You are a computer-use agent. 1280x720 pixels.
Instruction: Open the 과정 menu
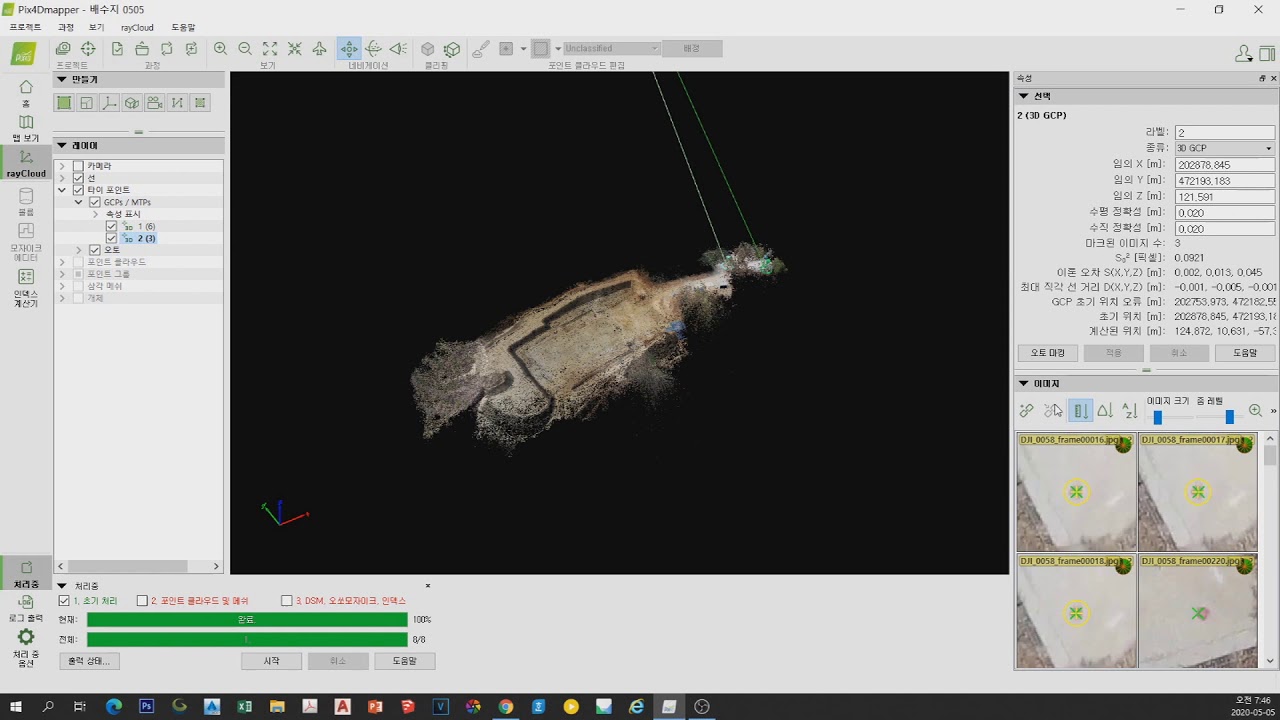coord(66,28)
